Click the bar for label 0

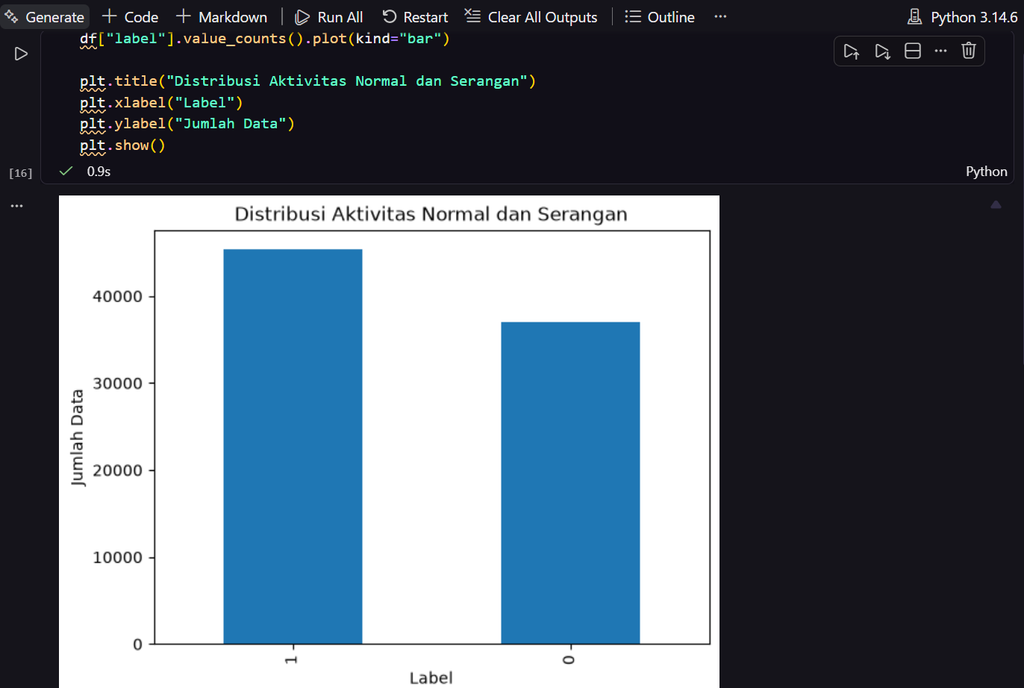pyautogui.click(x=570, y=483)
